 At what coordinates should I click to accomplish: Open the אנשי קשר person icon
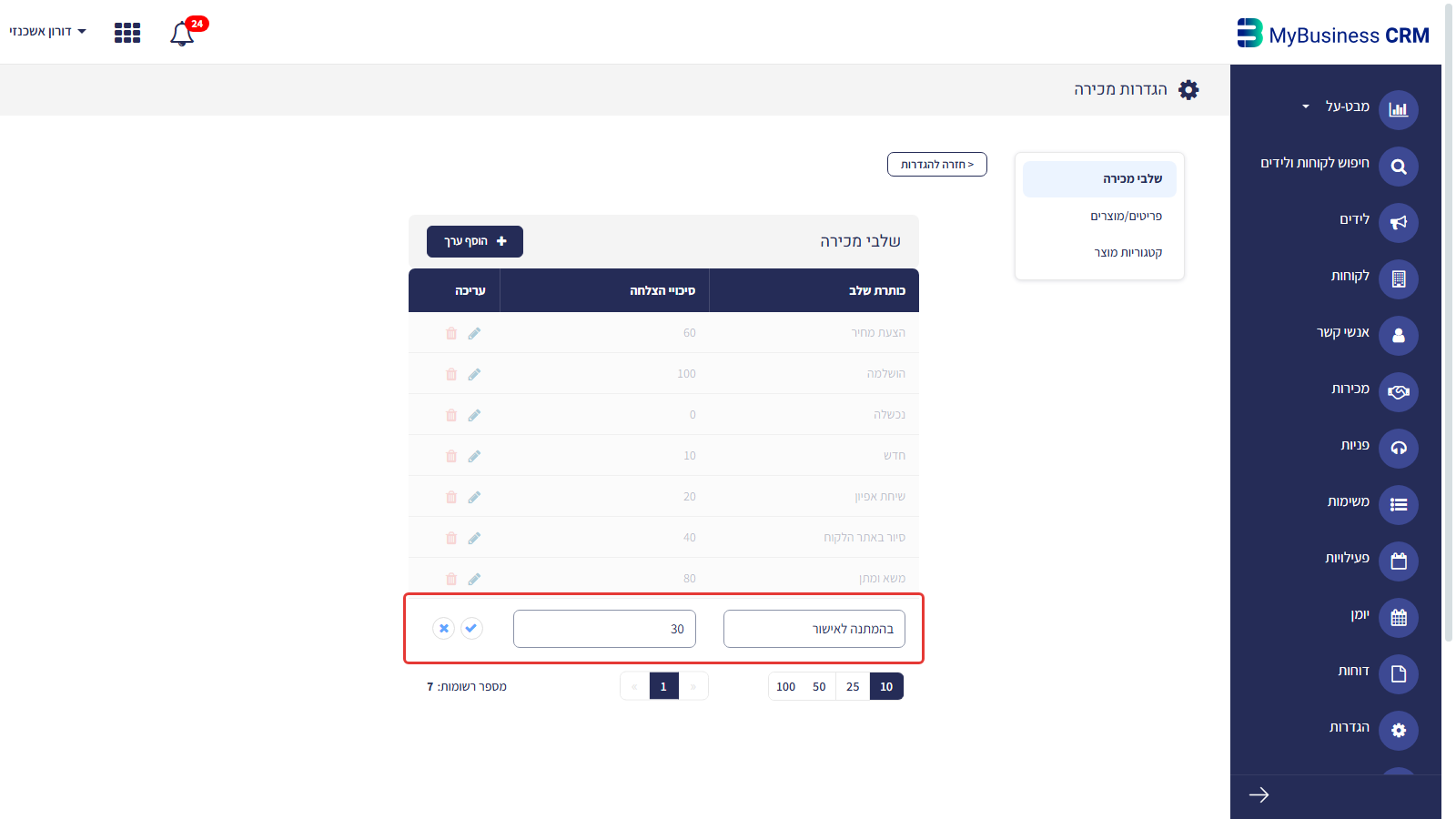click(x=1399, y=336)
